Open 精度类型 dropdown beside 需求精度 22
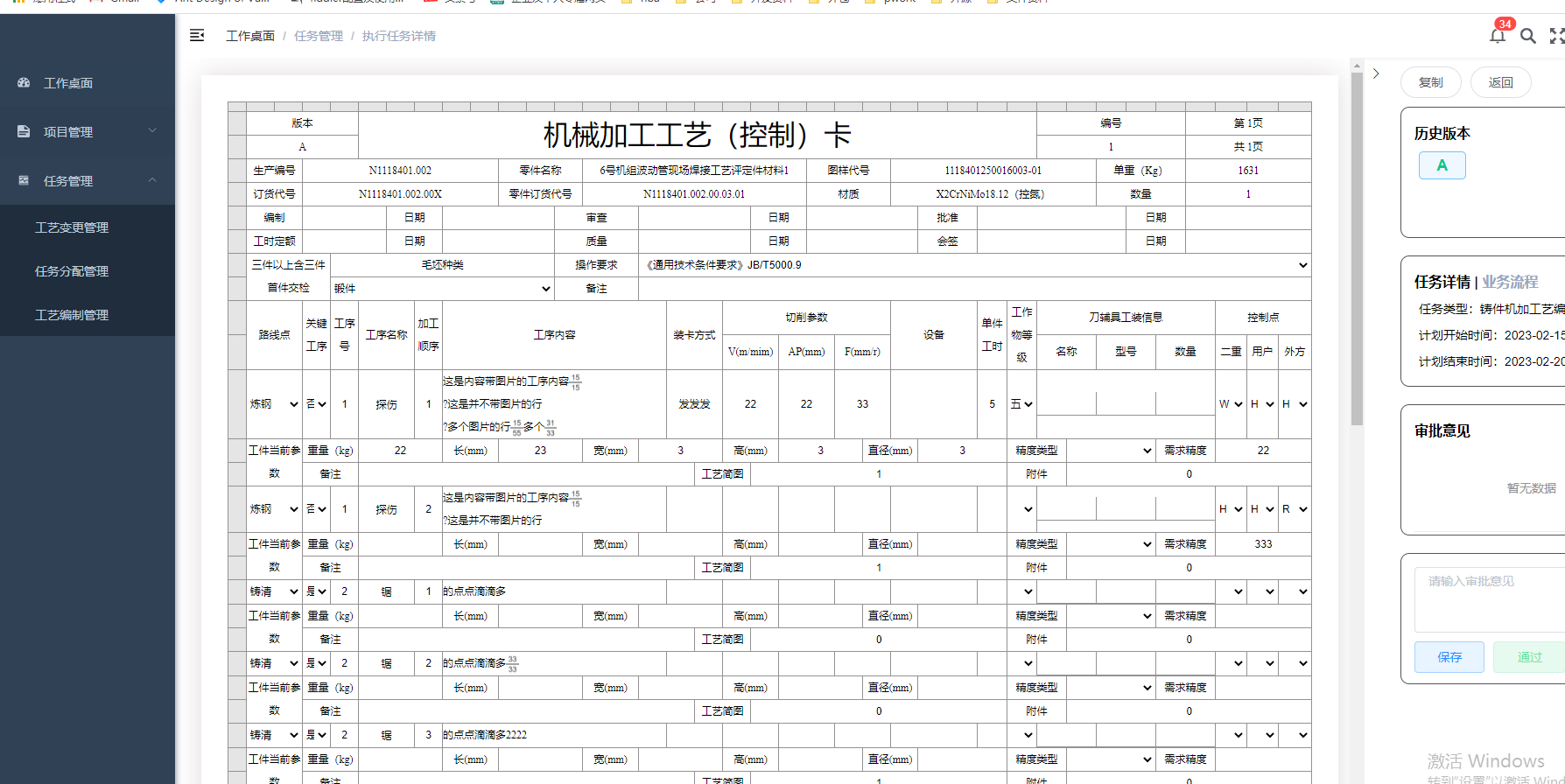The height and width of the screenshot is (784, 1565). tap(1111, 451)
